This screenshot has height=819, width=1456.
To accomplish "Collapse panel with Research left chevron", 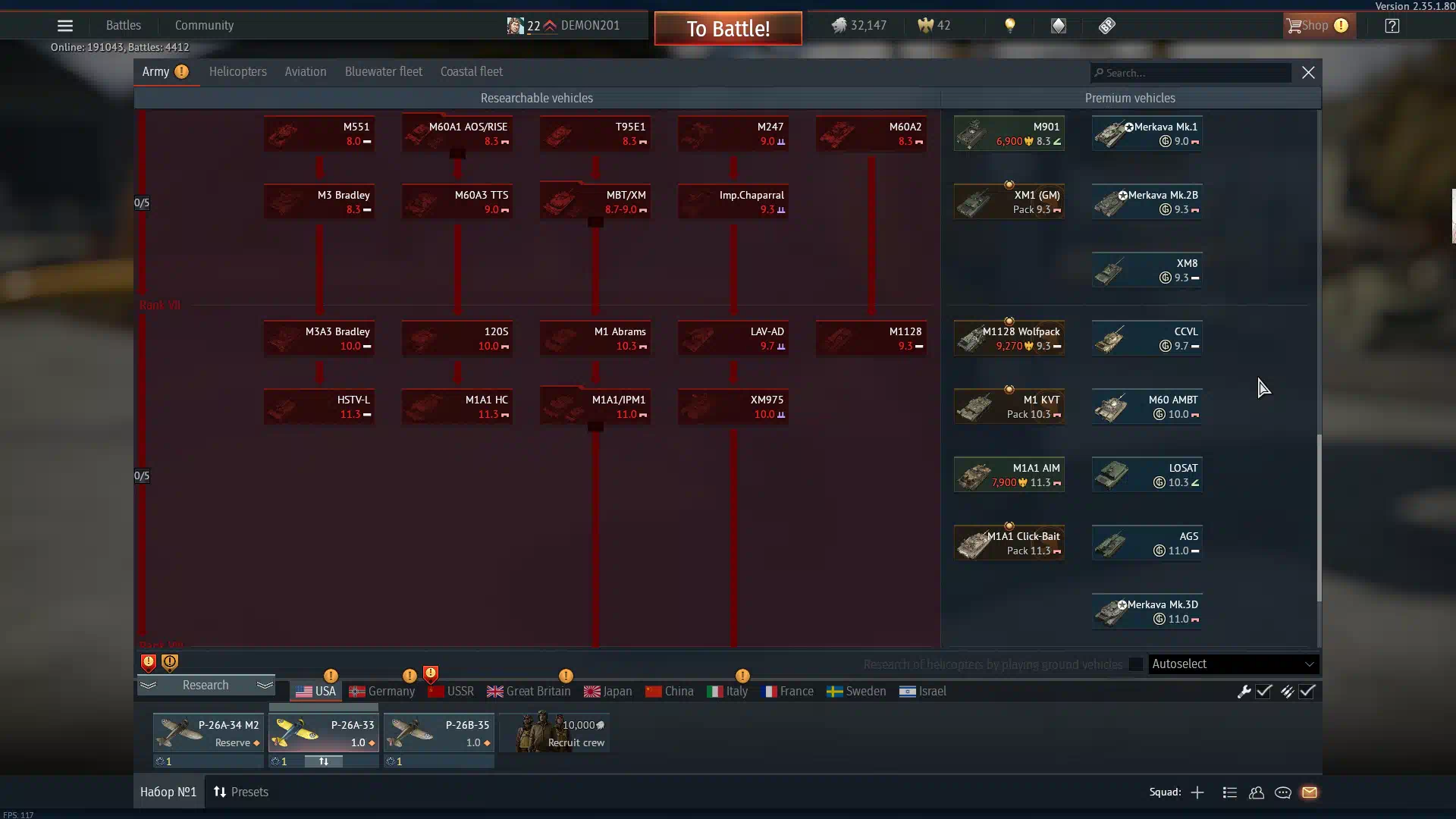I will click(x=148, y=686).
